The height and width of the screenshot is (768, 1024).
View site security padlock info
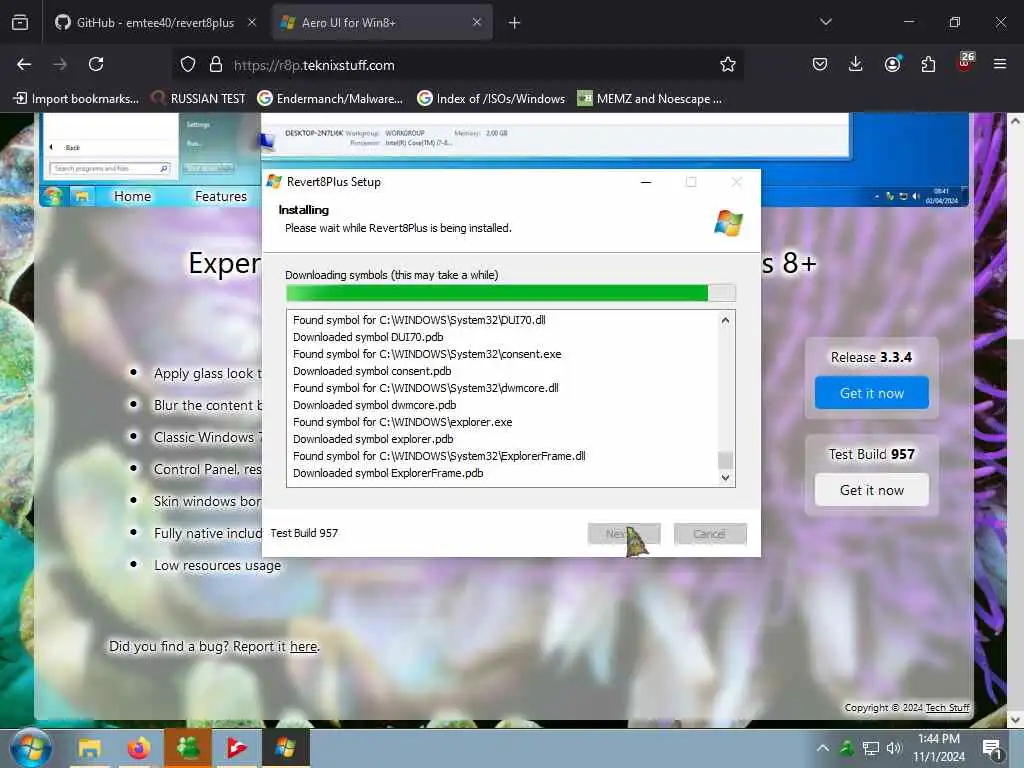point(216,65)
